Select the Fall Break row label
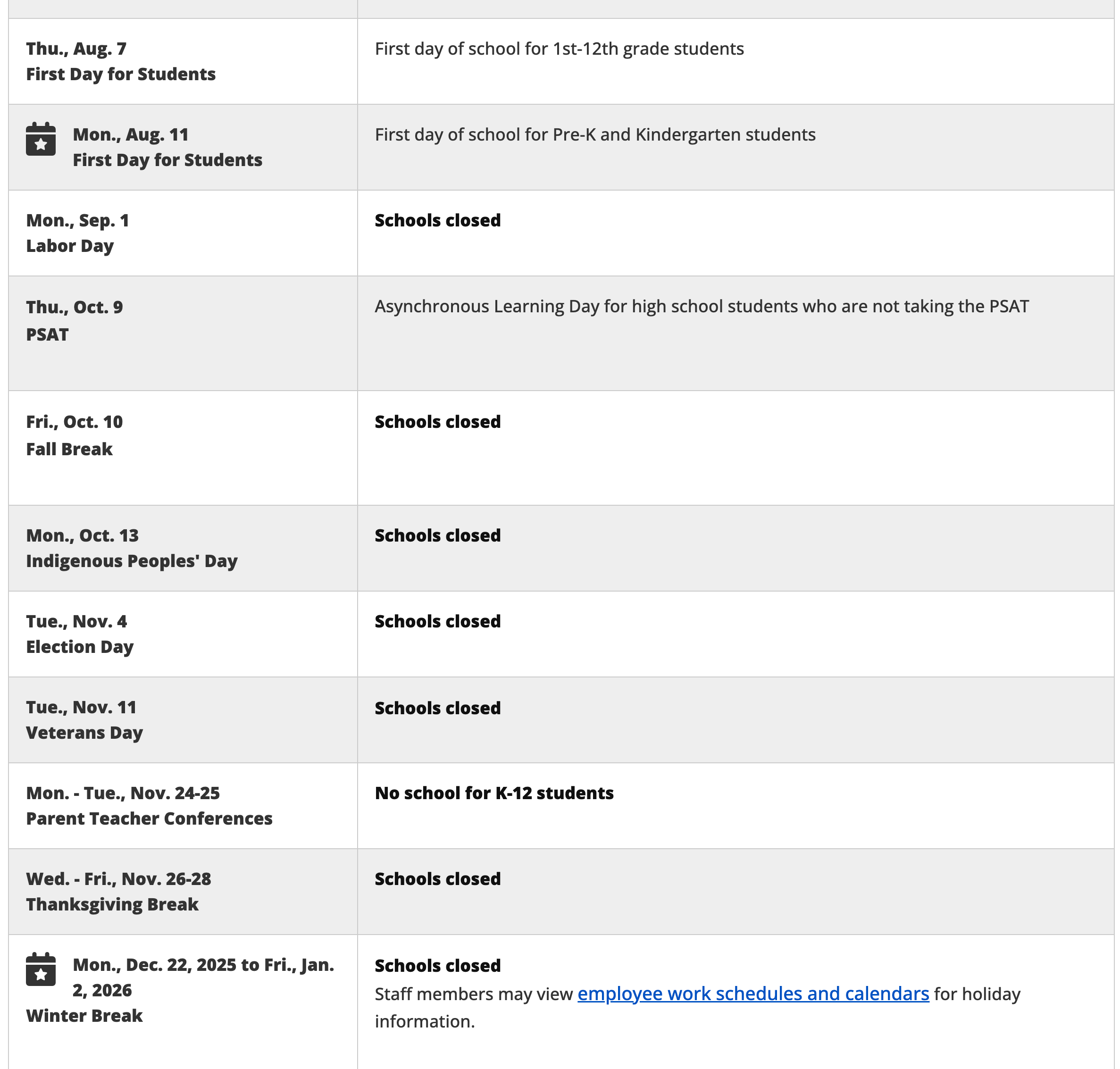This screenshot has width=1120, height=1069. tap(69, 449)
